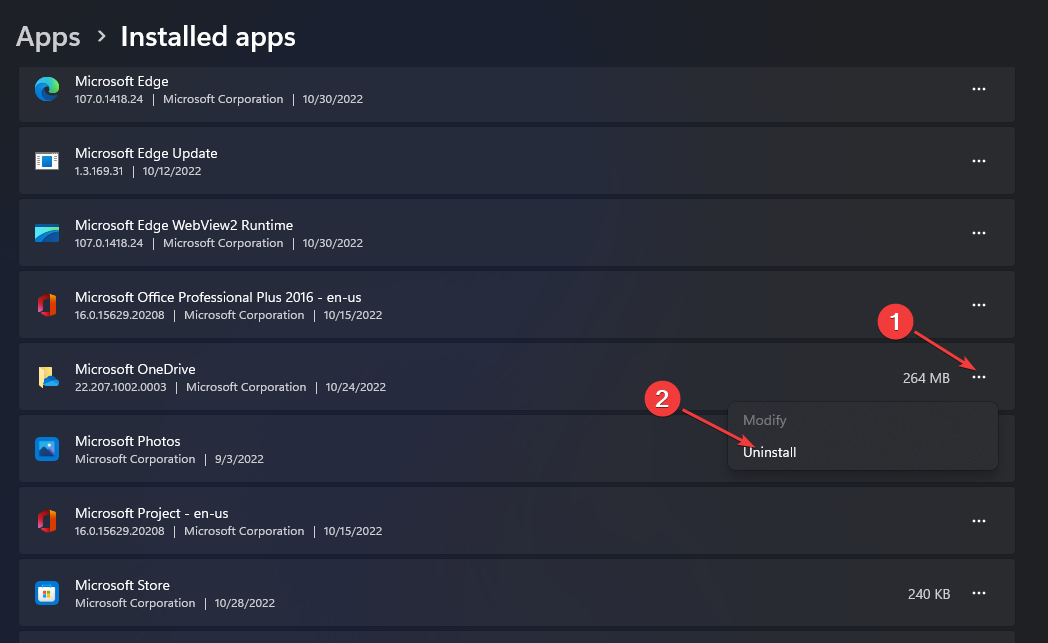Click Microsoft Photos install date 9/3/2022

pyautogui.click(x=239, y=459)
